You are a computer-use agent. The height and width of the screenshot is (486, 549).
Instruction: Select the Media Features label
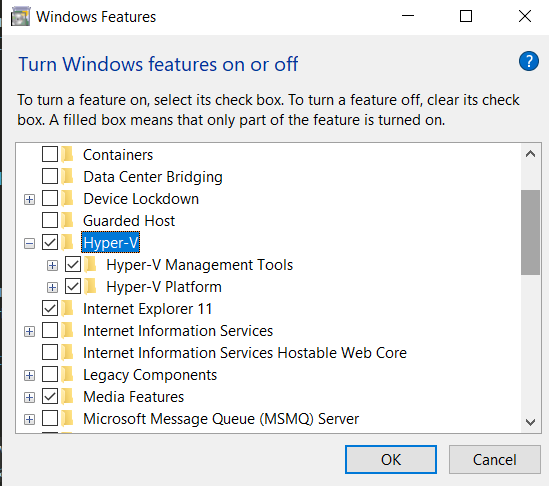pyautogui.click(x=133, y=397)
